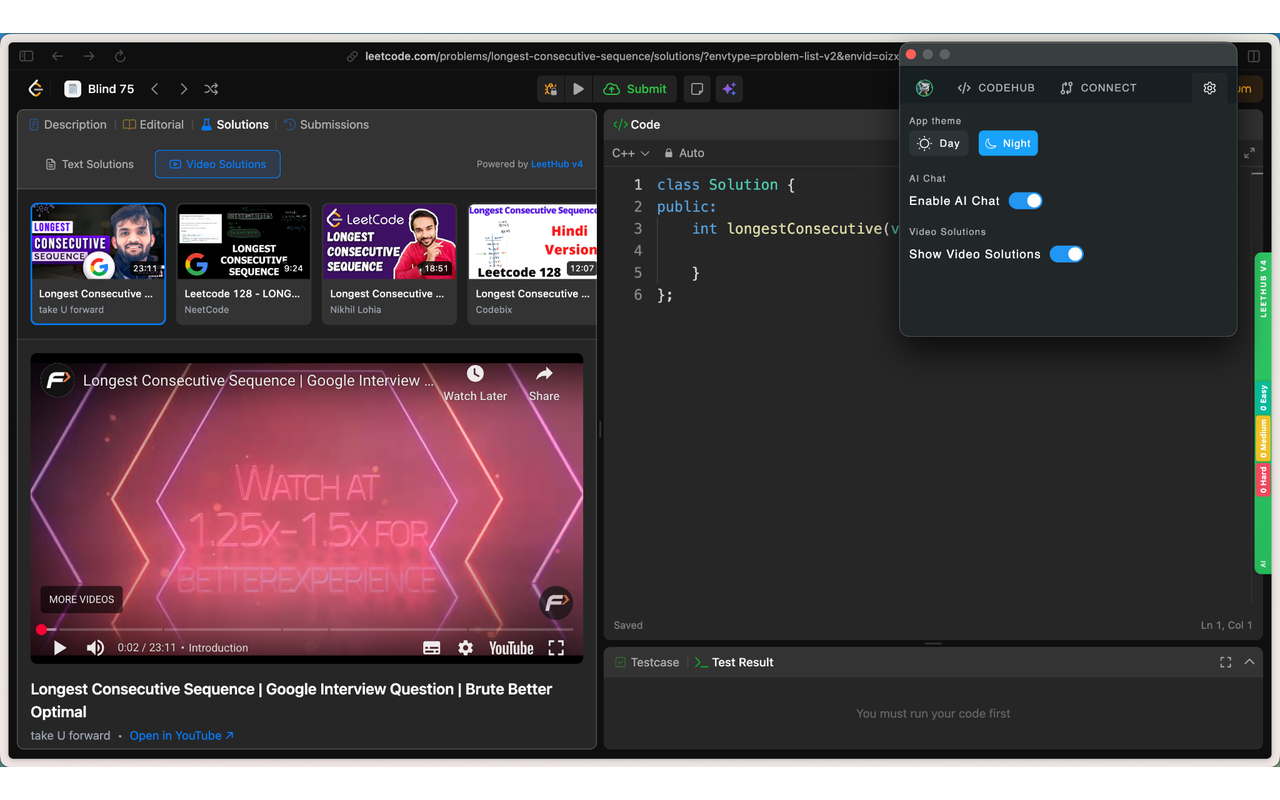Open the Blind 75 problem list

click(99, 89)
